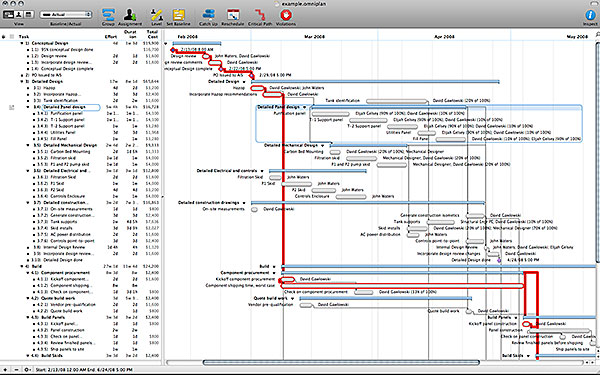Select the Ship panels to site row
The width and height of the screenshot is (600, 375).
pyautogui.click(x=80, y=349)
